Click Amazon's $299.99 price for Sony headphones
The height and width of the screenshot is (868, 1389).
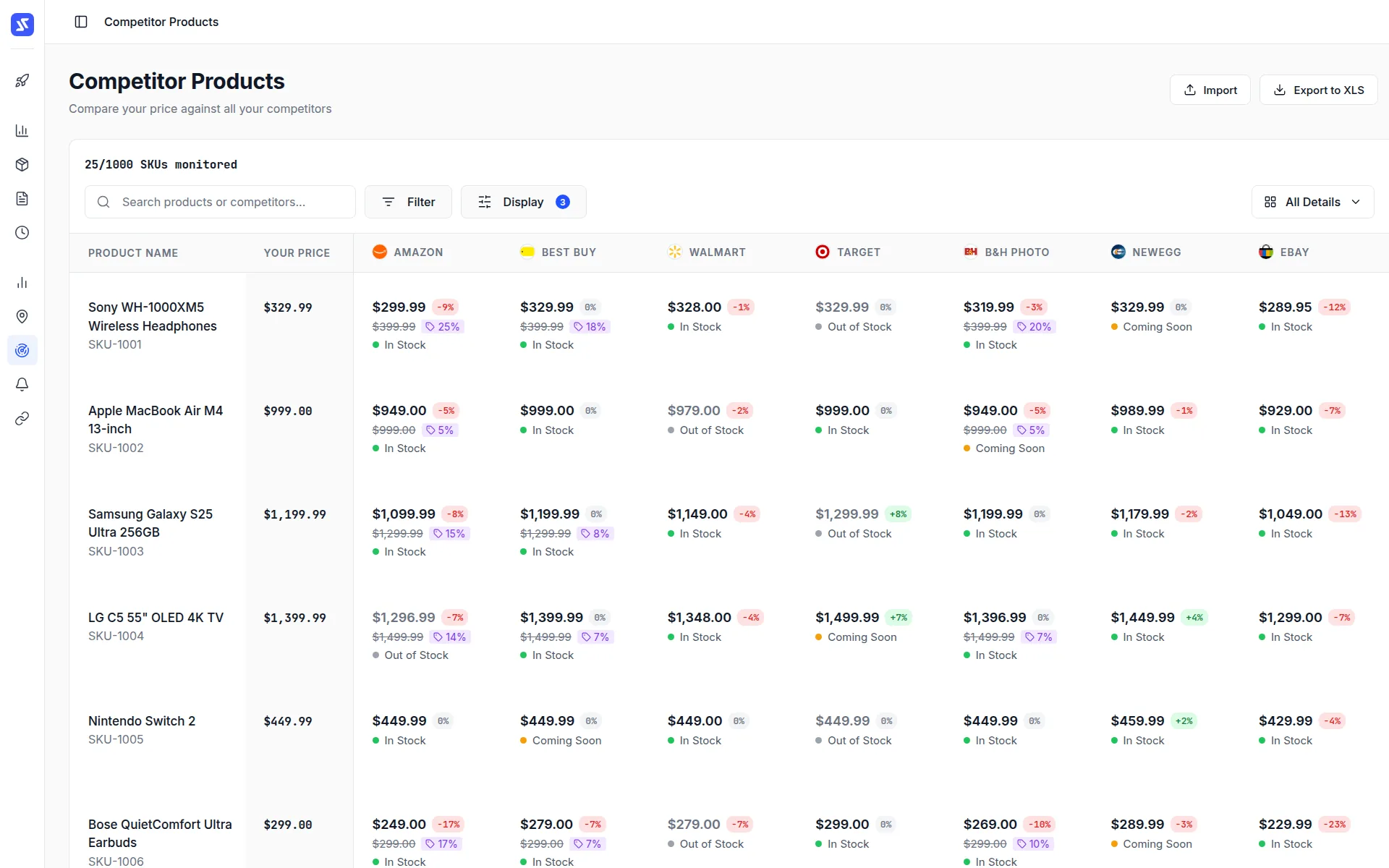click(399, 307)
